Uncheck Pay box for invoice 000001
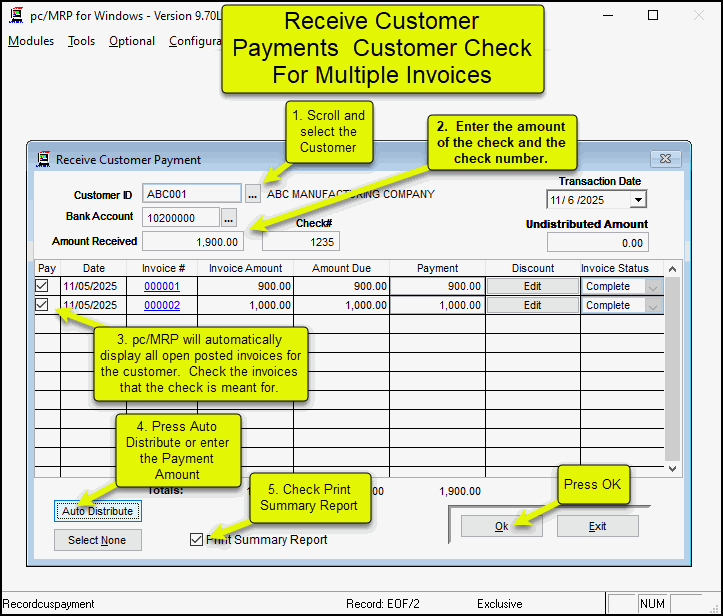 click(x=42, y=286)
